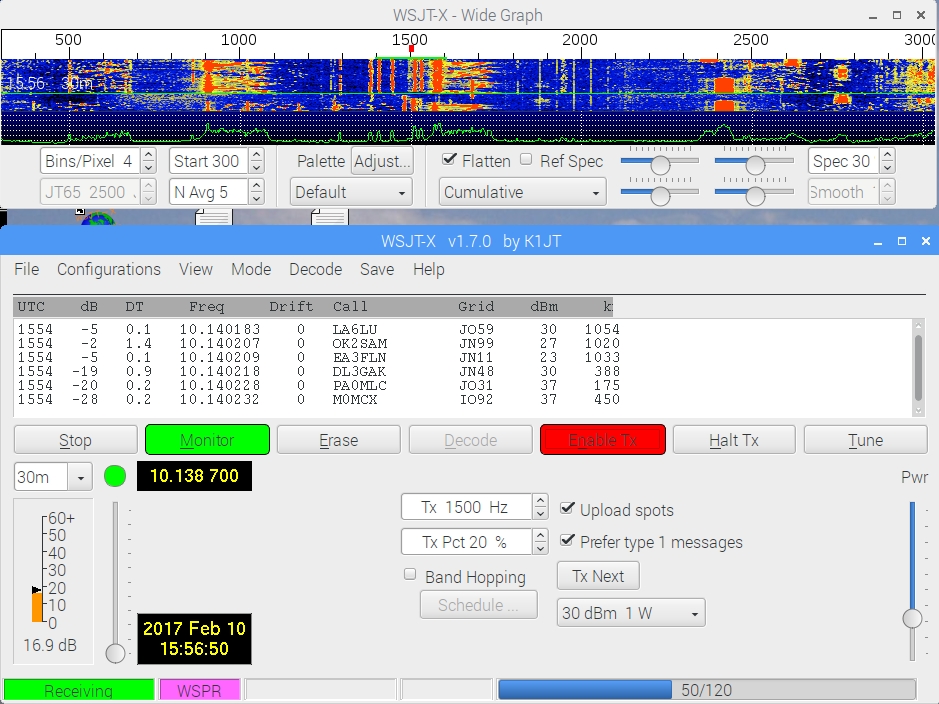
Task: Toggle the green Monitor button
Action: pos(207,440)
